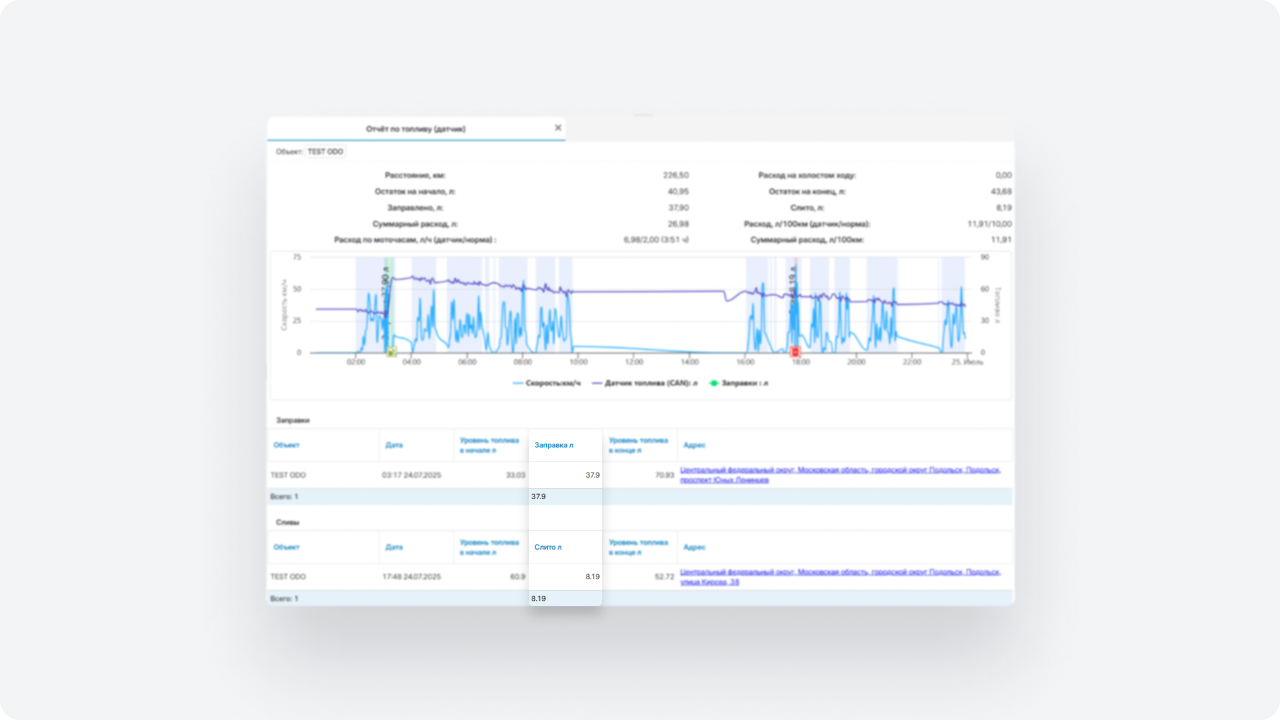Open the drain address link in Сливы table
Screen dimensions: 1280x720
coord(840,577)
